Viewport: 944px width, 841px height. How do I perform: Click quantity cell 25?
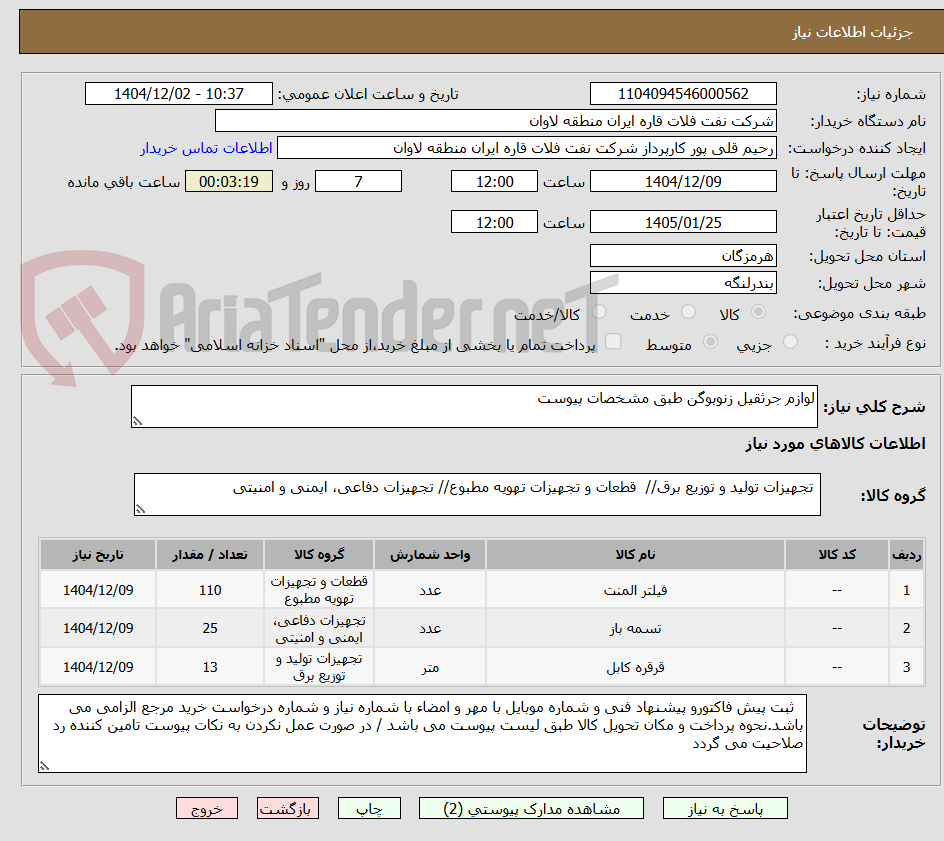(x=210, y=628)
